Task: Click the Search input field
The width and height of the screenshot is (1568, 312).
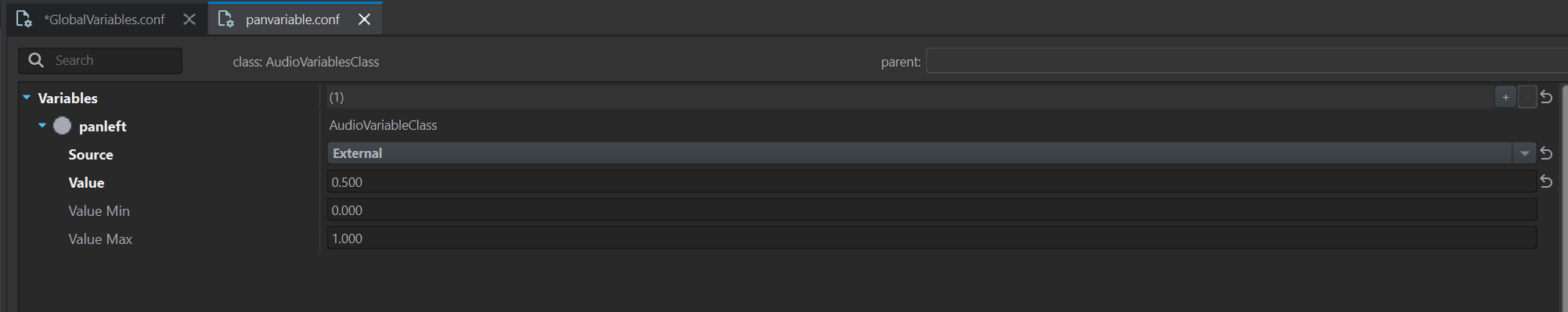Action: [x=100, y=60]
